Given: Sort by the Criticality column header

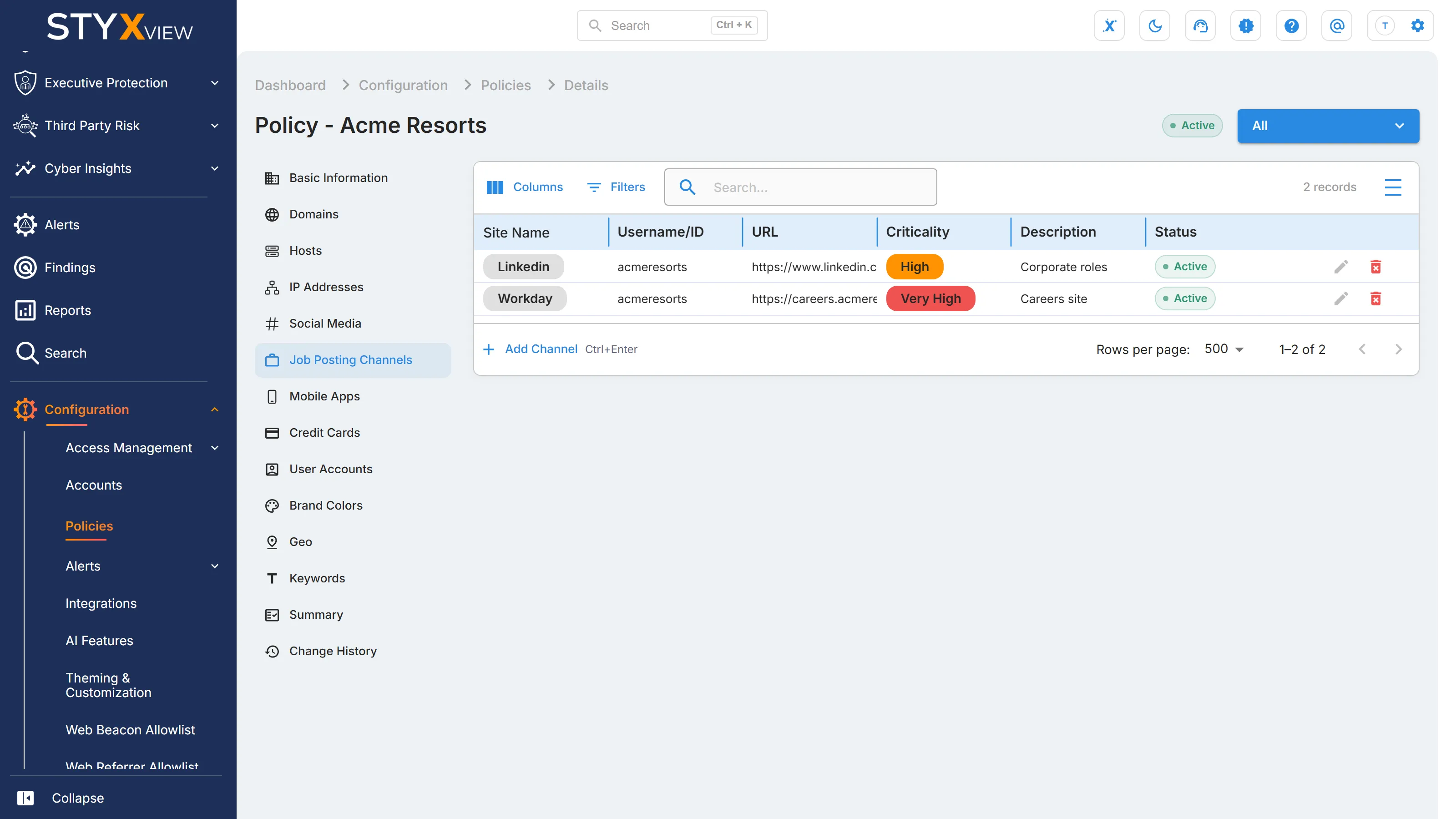Looking at the screenshot, I should click(x=917, y=232).
